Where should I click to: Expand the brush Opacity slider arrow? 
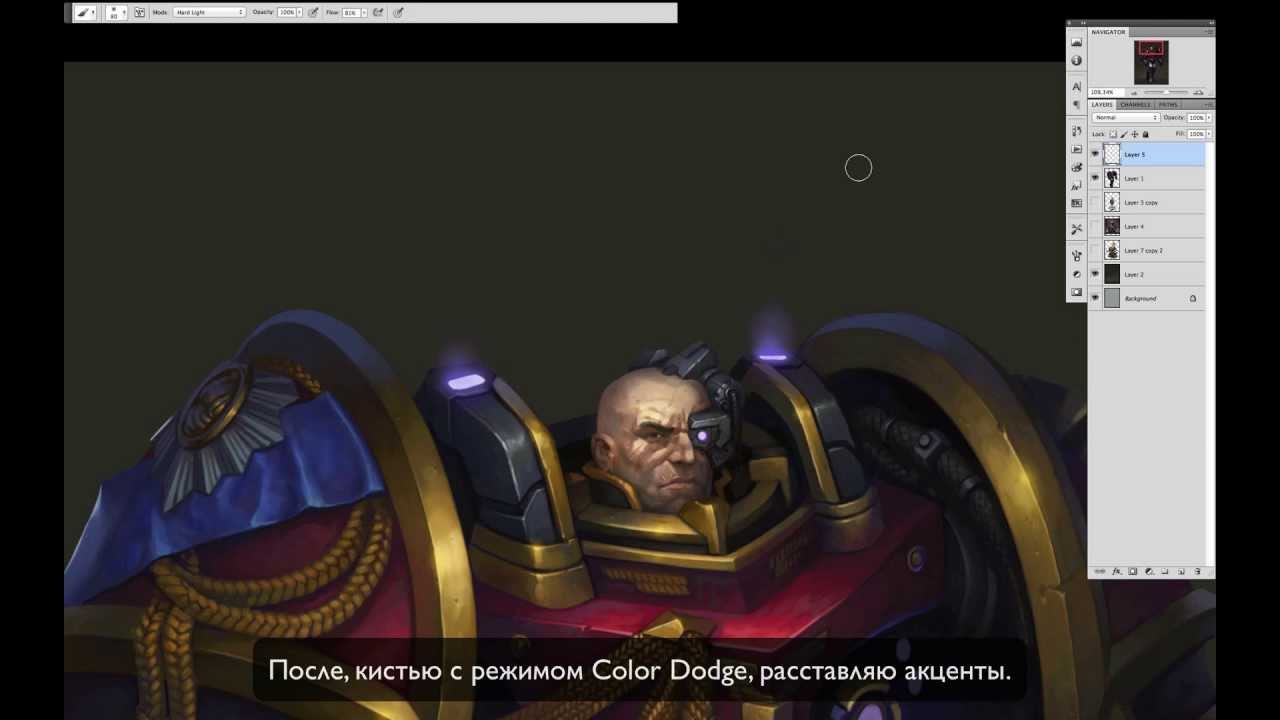pyautogui.click(x=300, y=12)
